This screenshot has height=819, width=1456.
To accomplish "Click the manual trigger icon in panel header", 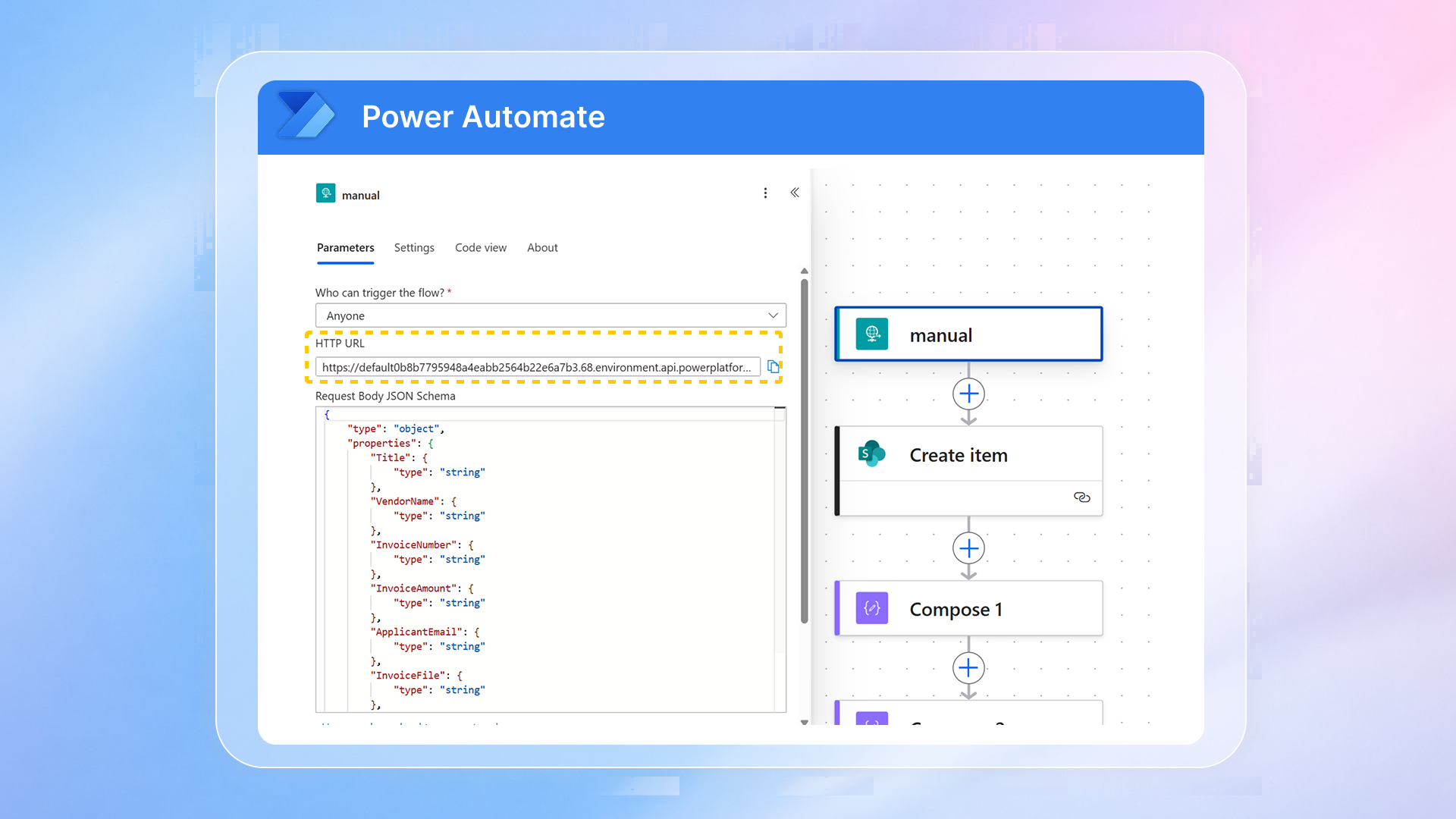I will coord(325,193).
